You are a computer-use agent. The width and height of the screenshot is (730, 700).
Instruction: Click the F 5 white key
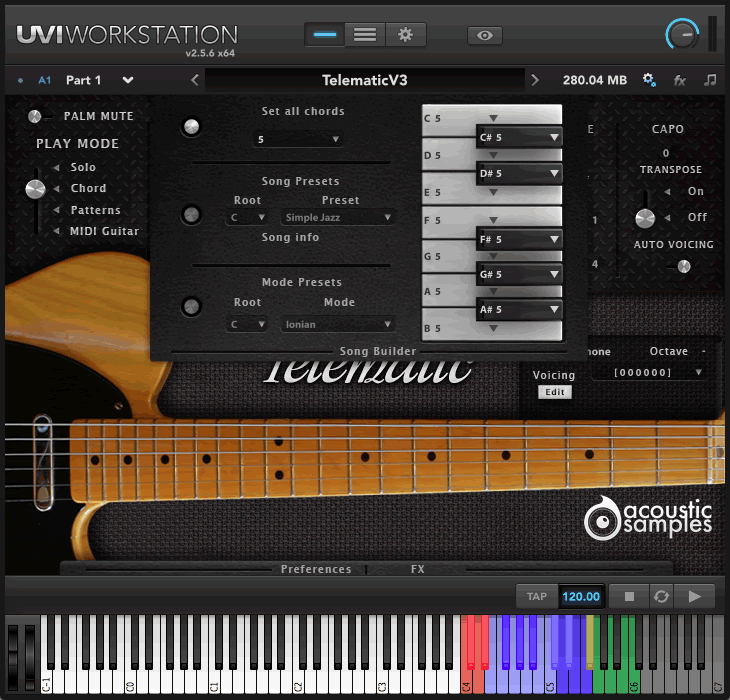[448, 220]
